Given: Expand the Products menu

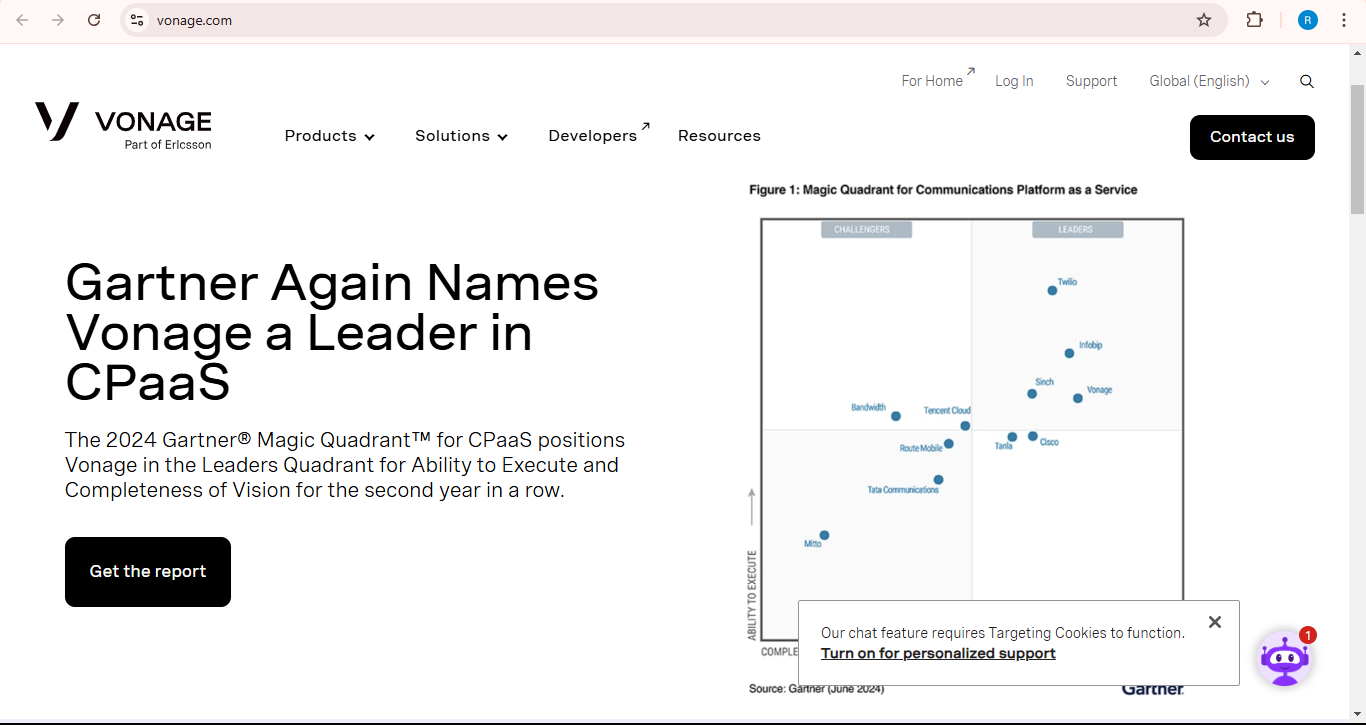Looking at the screenshot, I should click(329, 136).
